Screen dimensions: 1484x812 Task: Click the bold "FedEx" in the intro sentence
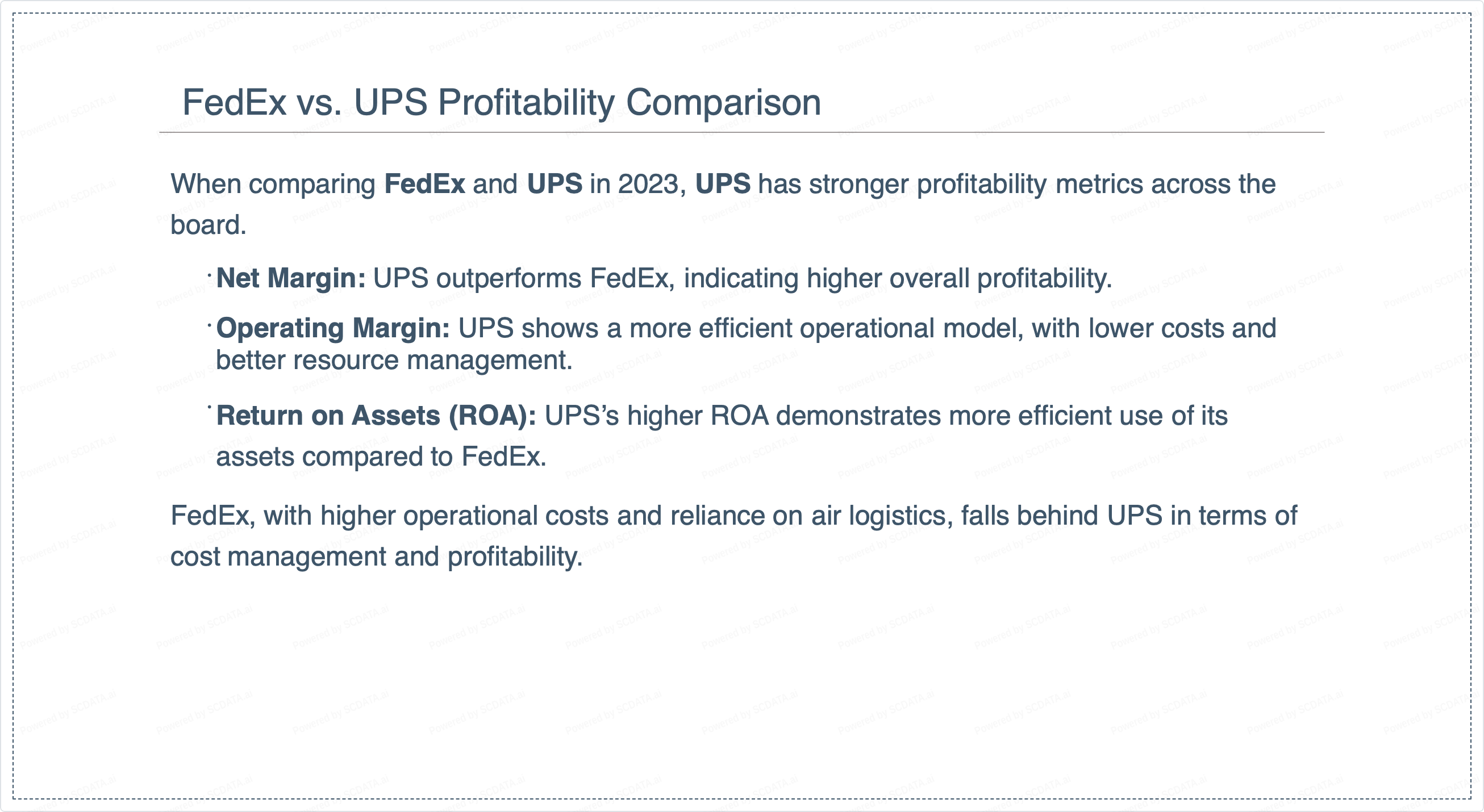click(424, 185)
